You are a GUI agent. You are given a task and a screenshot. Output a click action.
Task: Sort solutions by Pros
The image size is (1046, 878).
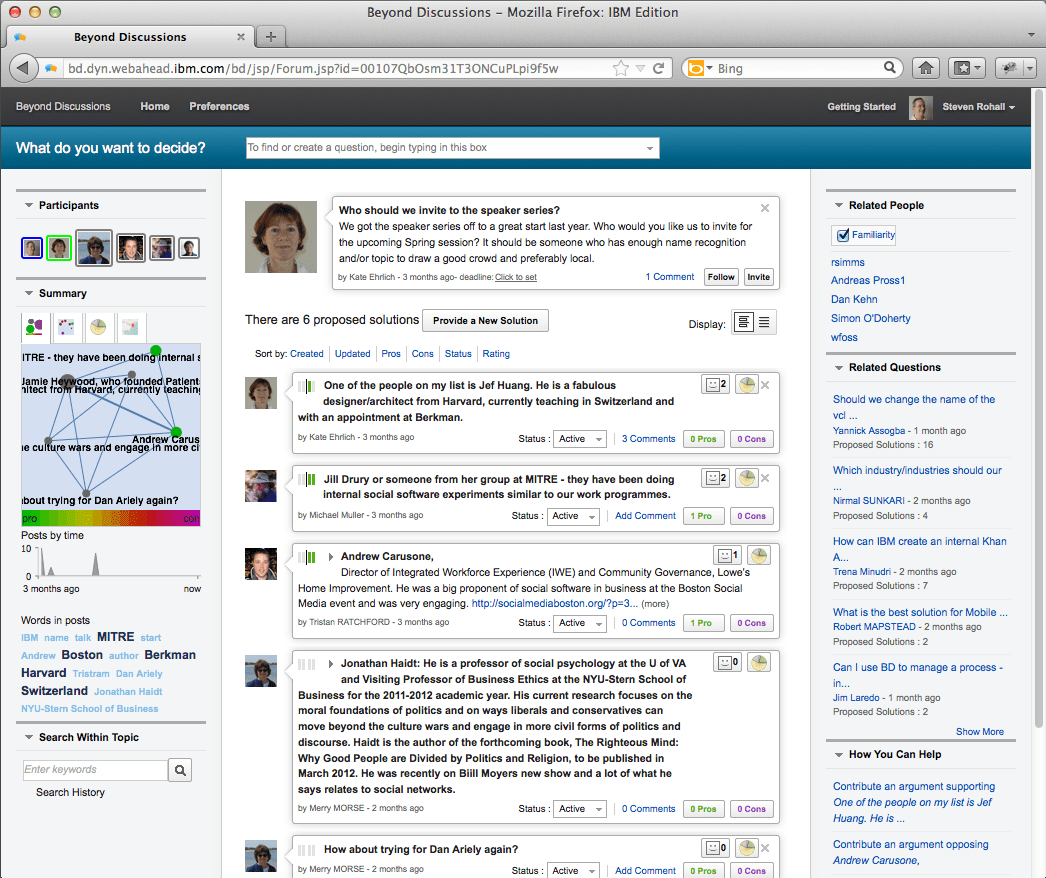(x=391, y=354)
